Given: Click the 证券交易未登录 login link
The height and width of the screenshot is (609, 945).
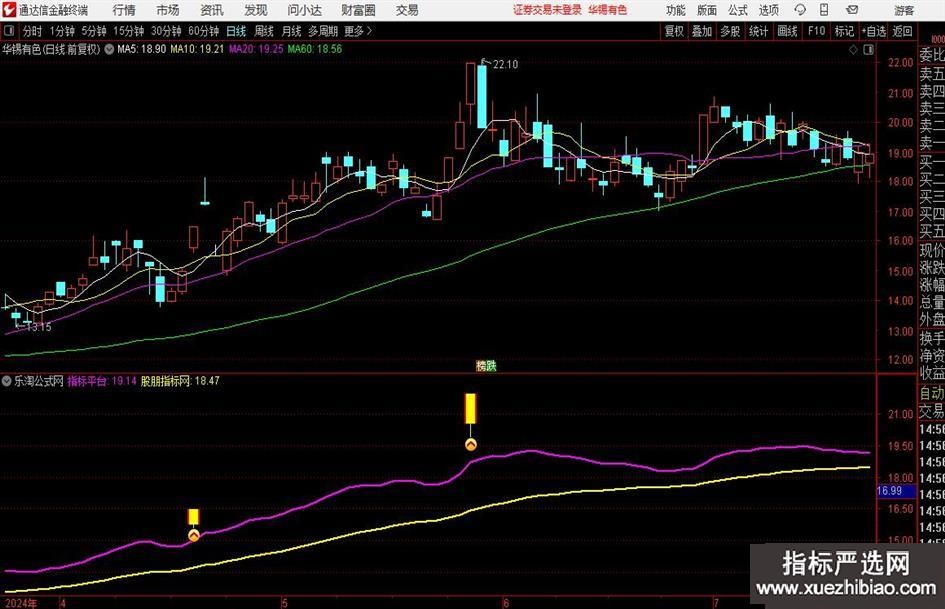Looking at the screenshot, I should [547, 10].
